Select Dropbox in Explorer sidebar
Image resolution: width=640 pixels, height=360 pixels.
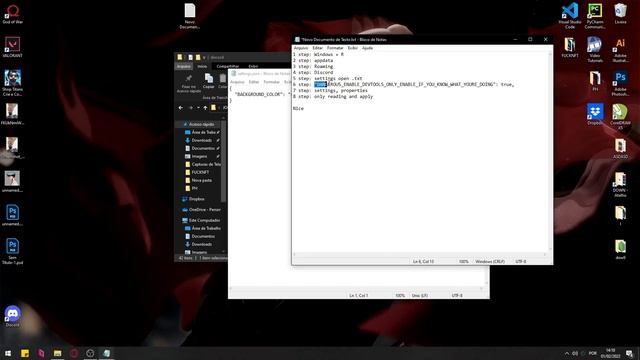coord(196,199)
